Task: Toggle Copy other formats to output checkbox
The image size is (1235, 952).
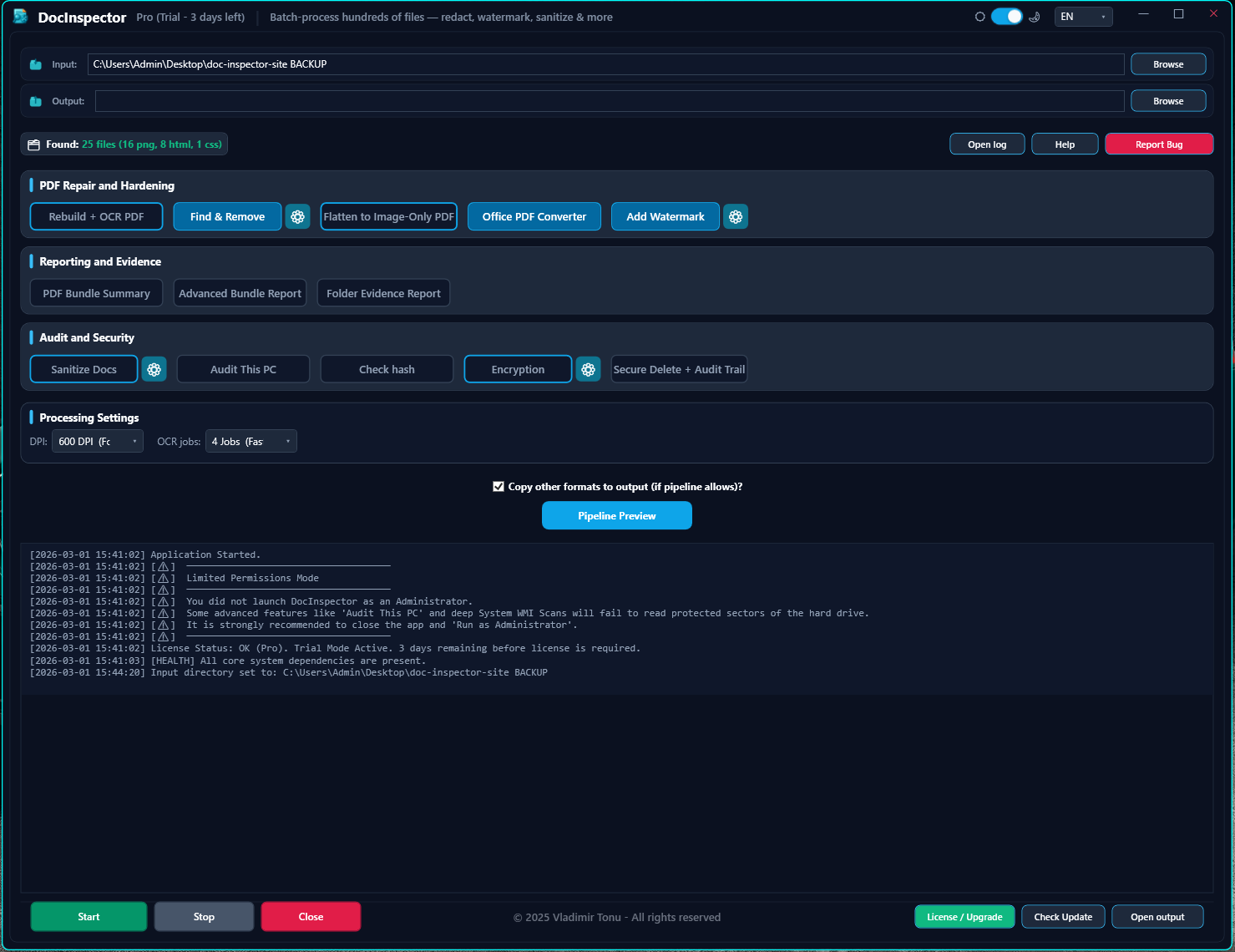Action: [x=499, y=487]
